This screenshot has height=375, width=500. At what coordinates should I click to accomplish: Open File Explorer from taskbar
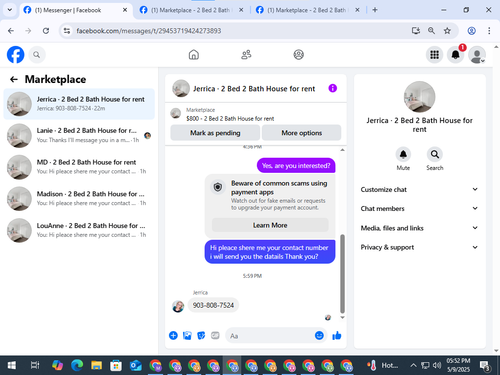(97, 365)
